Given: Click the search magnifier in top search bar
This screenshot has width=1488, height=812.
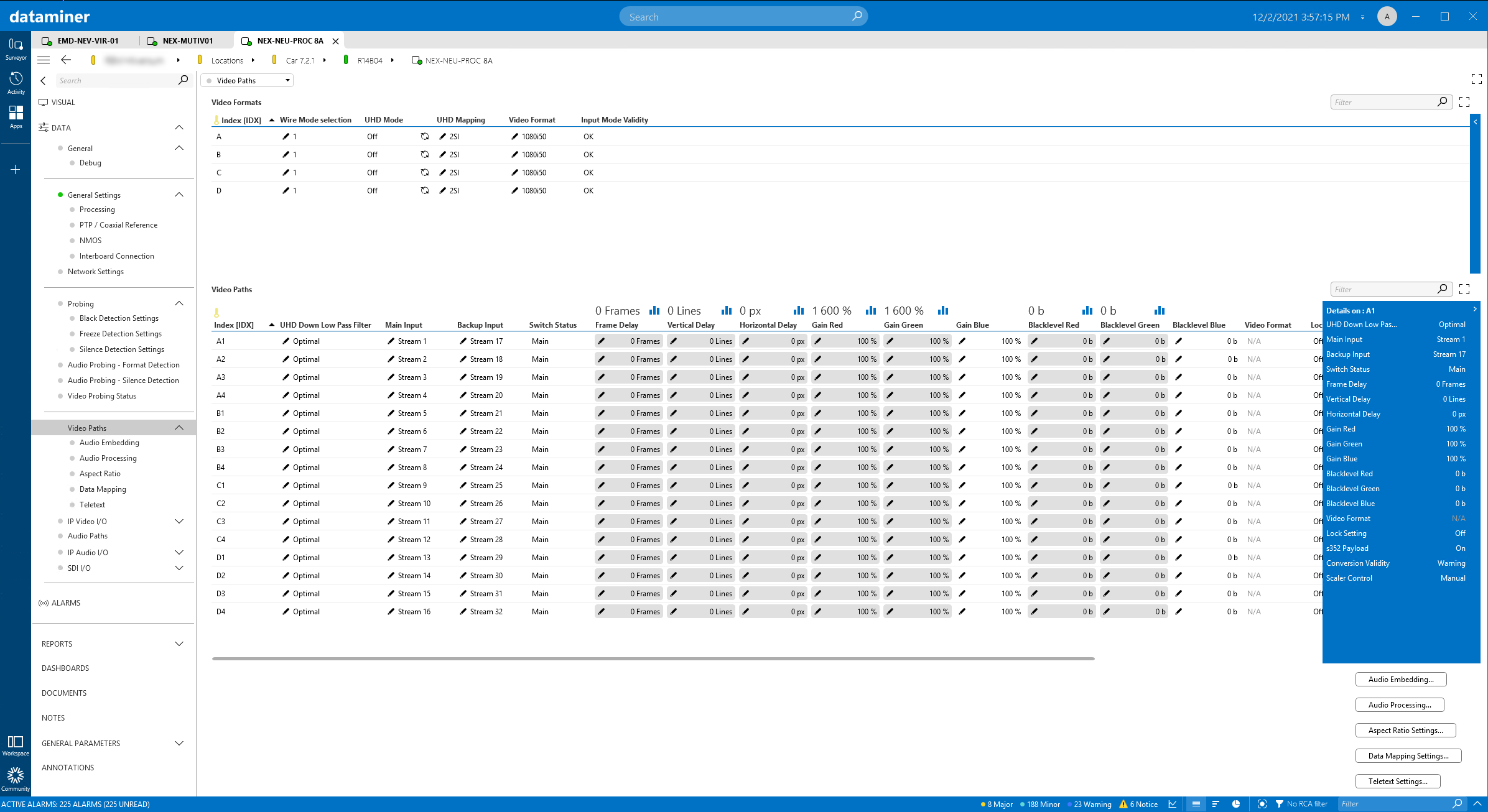Looking at the screenshot, I should tap(857, 16).
